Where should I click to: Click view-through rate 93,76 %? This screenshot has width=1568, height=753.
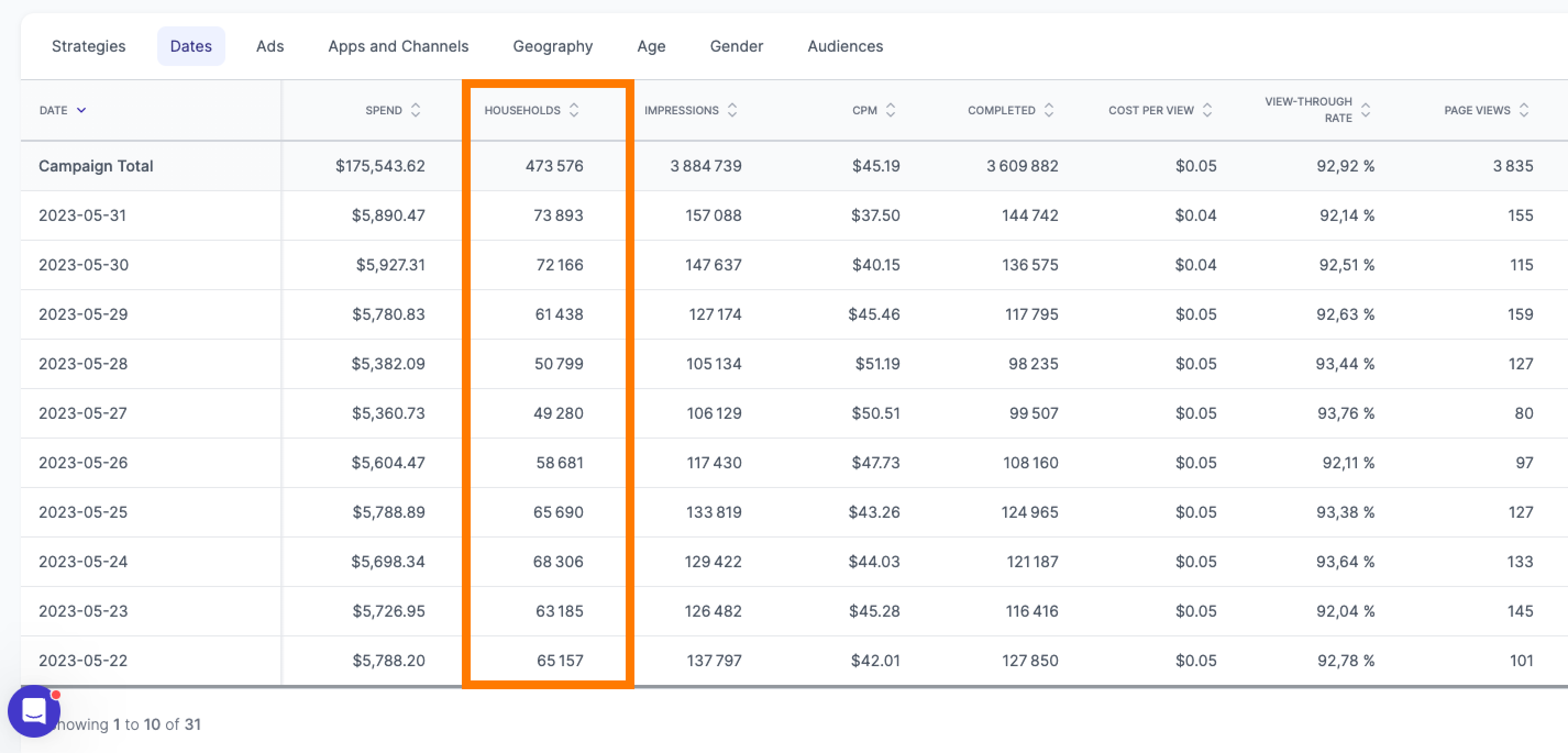1346,413
